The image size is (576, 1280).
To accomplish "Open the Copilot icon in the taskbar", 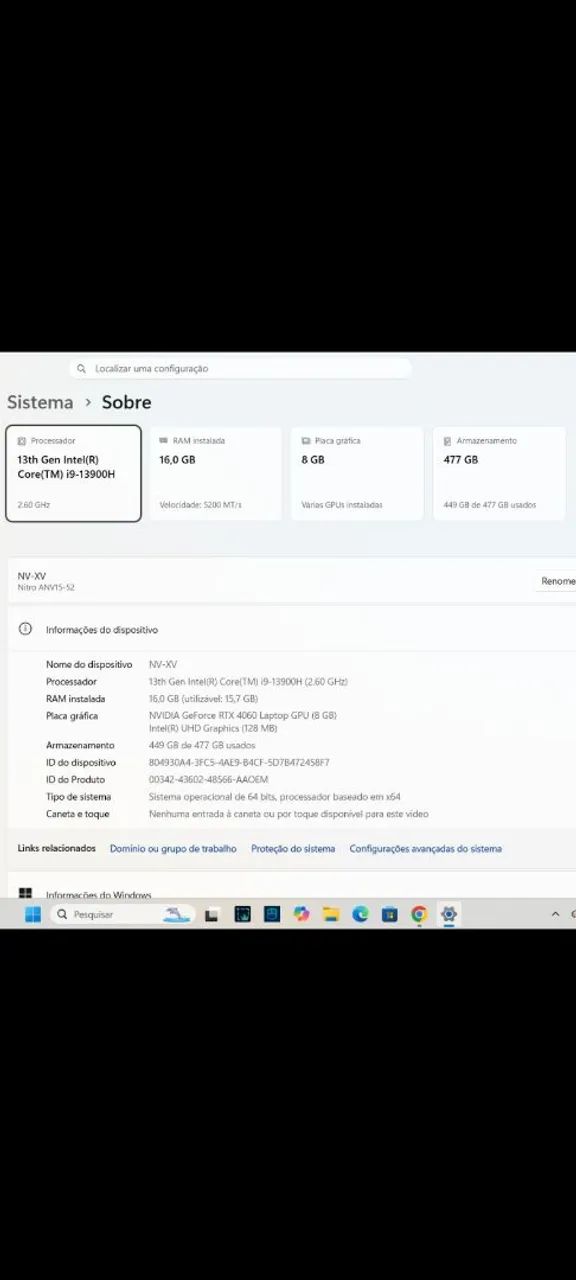I will pyautogui.click(x=301, y=914).
